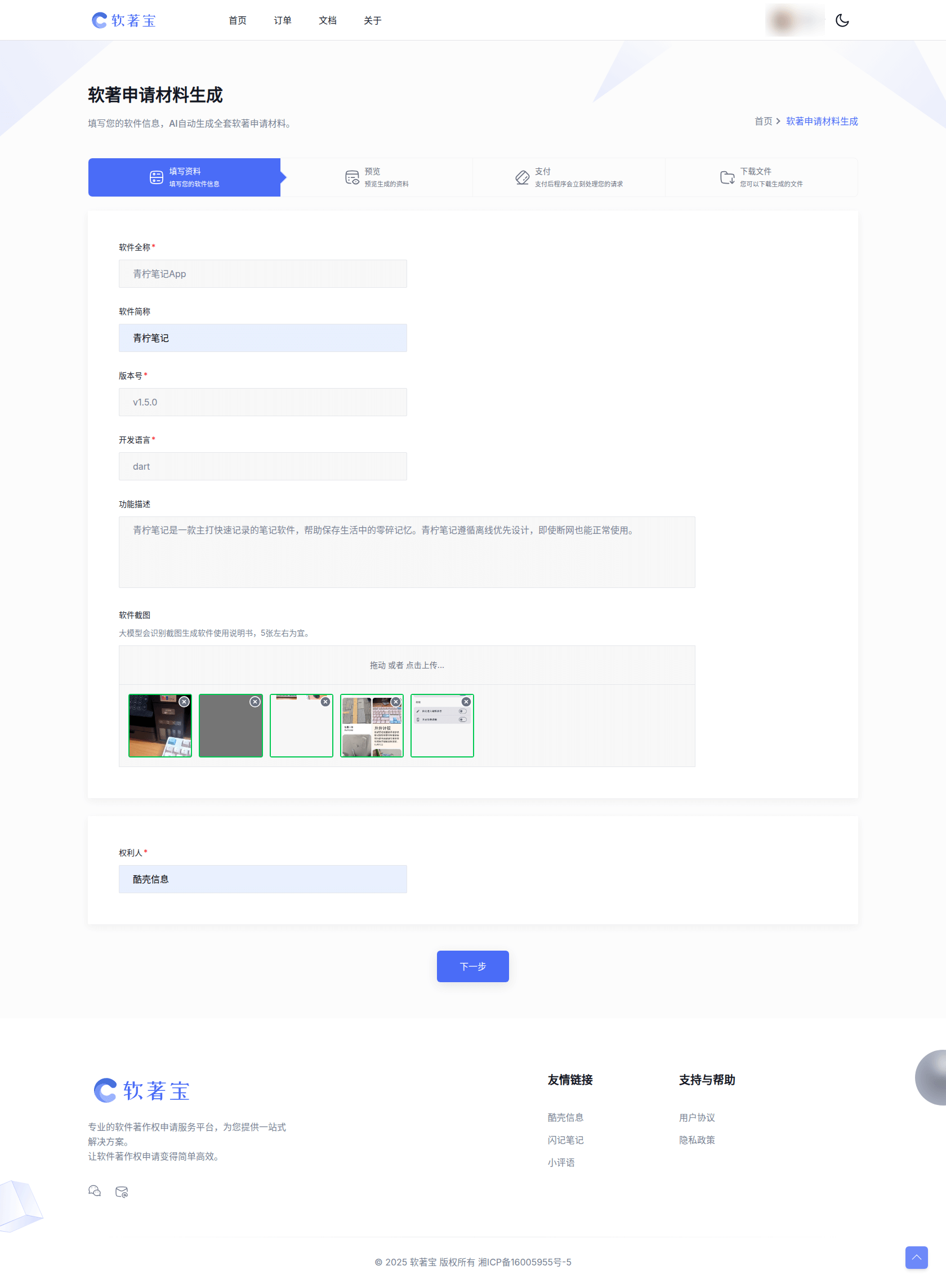946x1288 pixels.
Task: Open the 小评语 friendly link
Action: click(x=561, y=1162)
